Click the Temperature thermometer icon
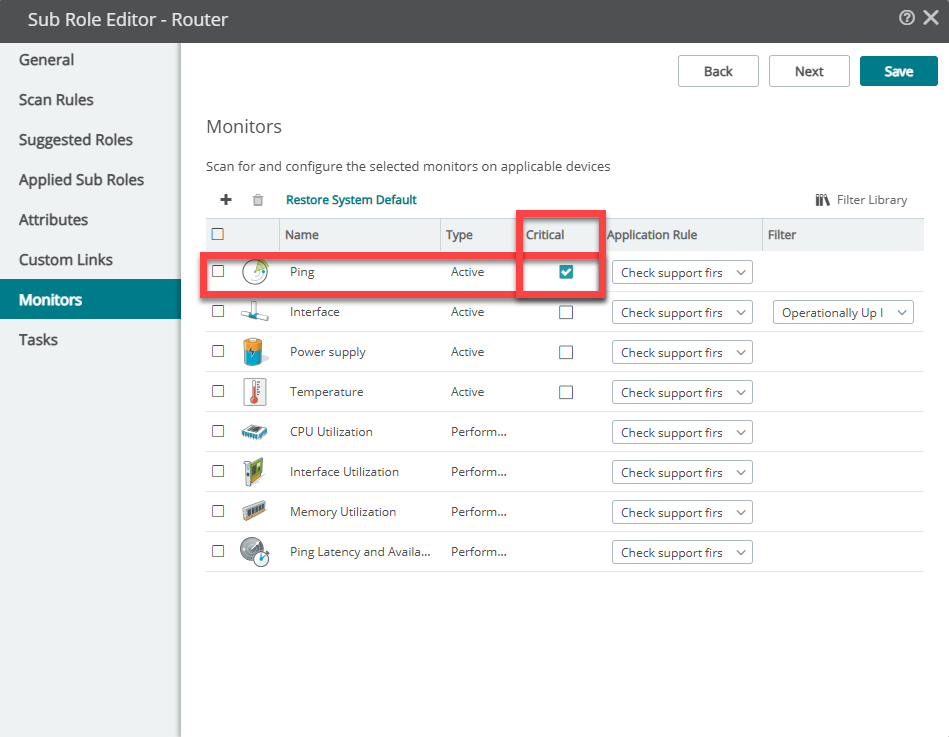949x737 pixels. [255, 391]
